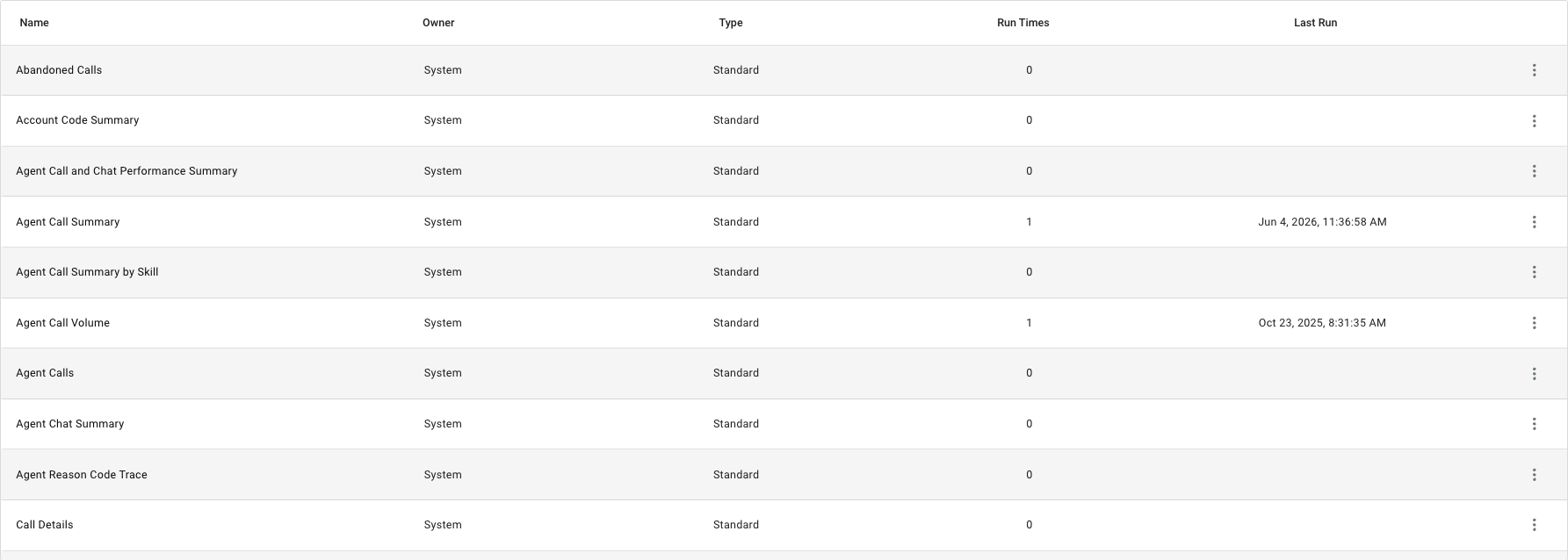The height and width of the screenshot is (560, 1568).
Task: Click the Oct 23, 2025 last run timestamp
Action: click(1322, 323)
